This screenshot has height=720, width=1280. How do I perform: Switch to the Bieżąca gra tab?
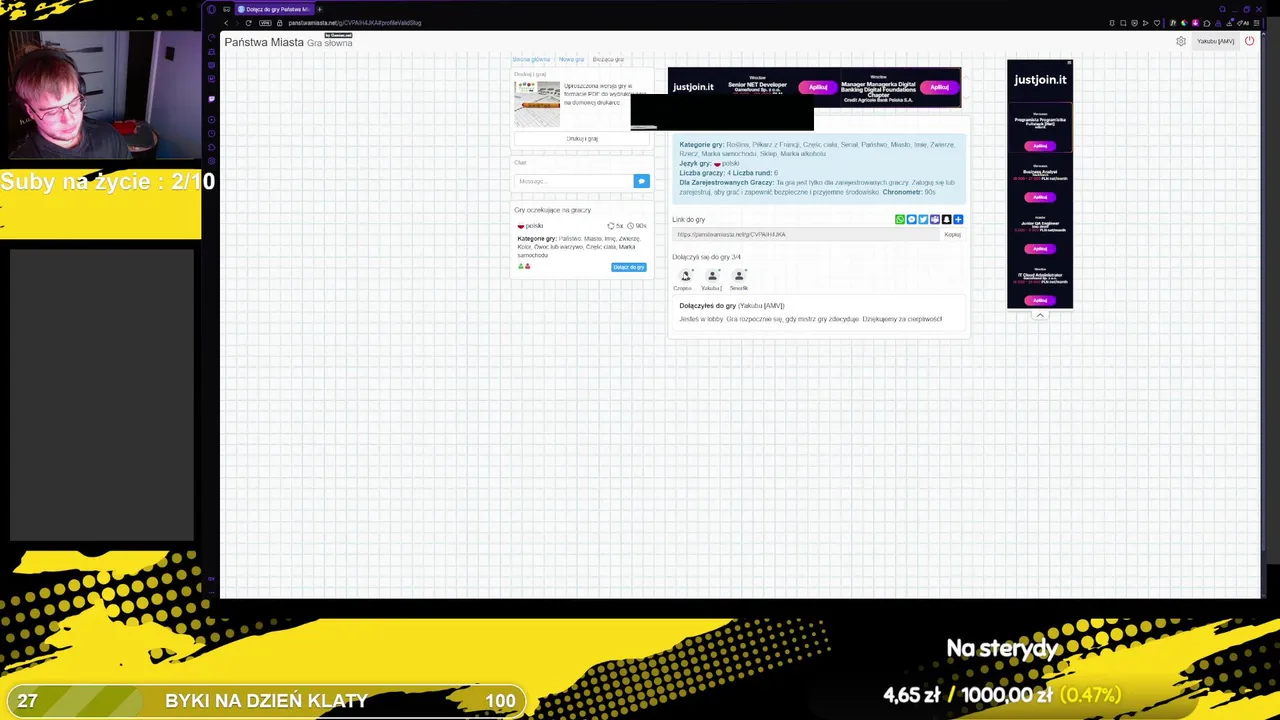tap(608, 60)
